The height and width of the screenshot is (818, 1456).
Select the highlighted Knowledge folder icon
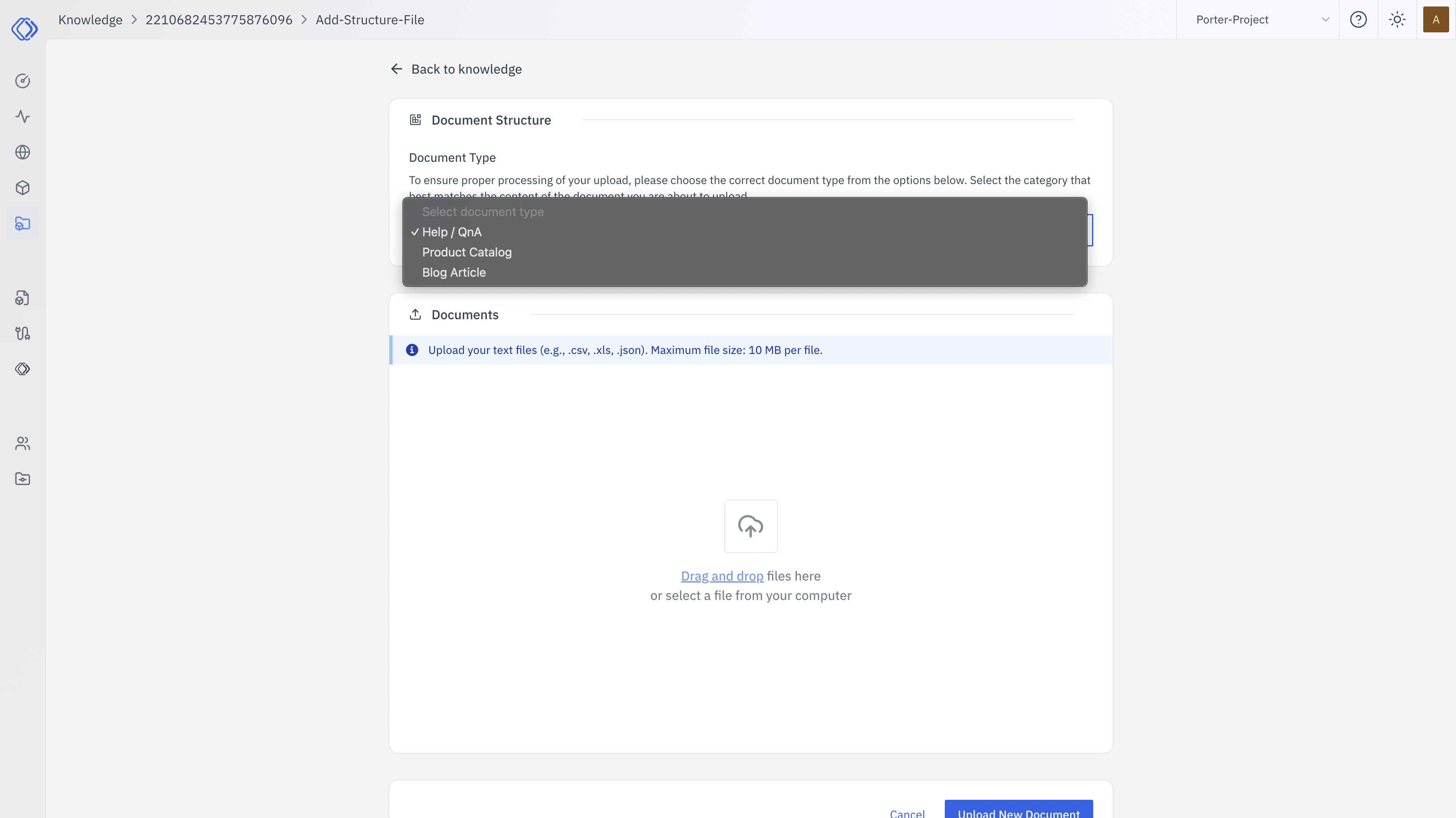tap(23, 224)
